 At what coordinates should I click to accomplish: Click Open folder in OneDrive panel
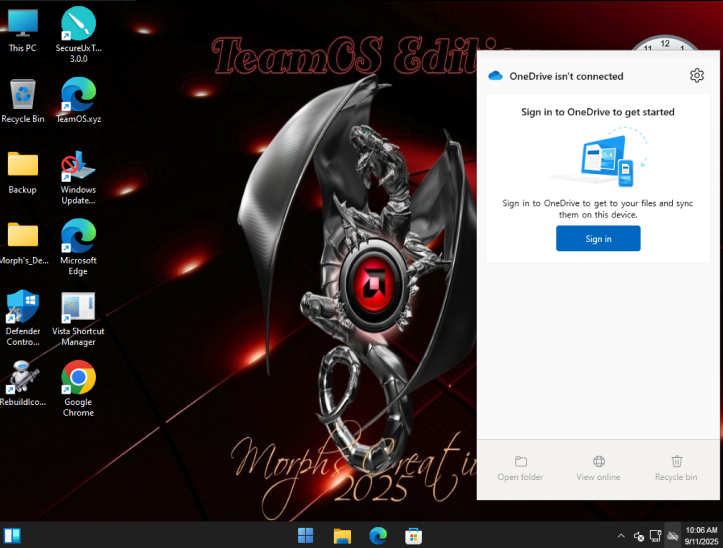(520, 468)
